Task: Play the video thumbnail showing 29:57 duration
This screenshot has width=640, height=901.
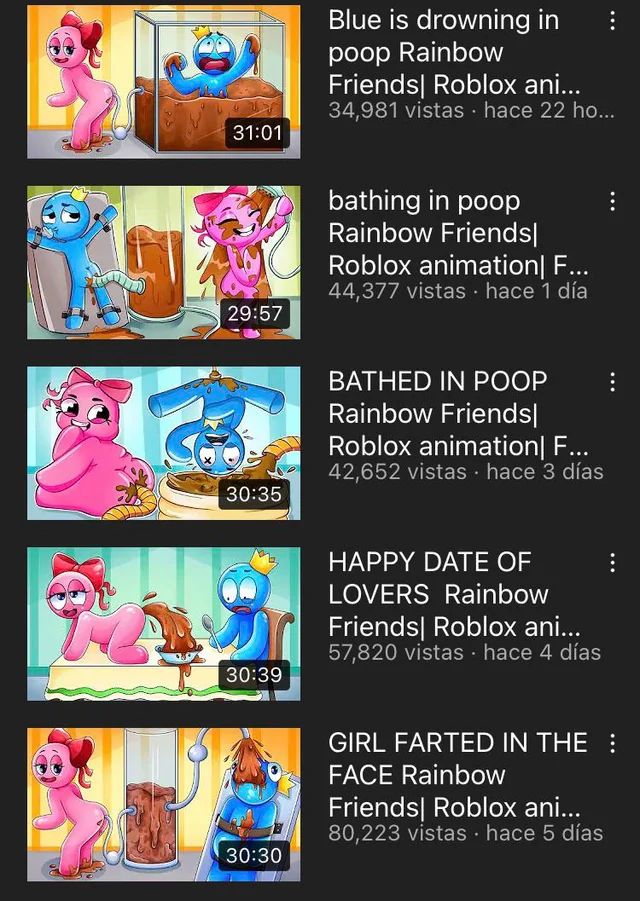Action: [x=164, y=262]
